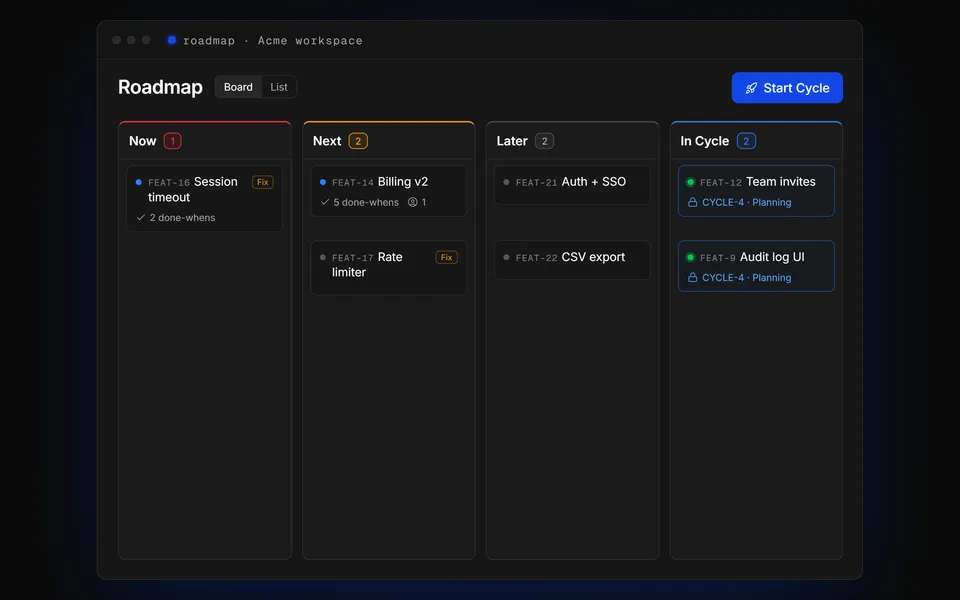Click the Next column header label
Screen dimensions: 960x600
(327, 141)
